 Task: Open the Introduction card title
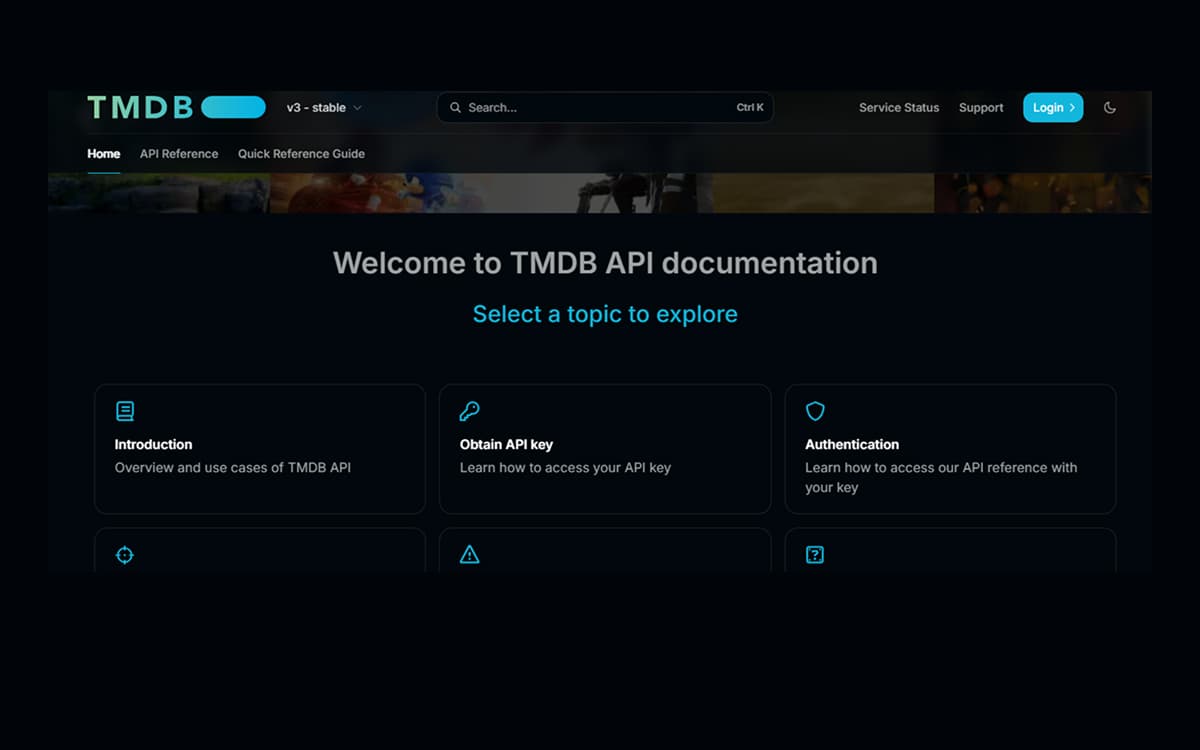153,444
